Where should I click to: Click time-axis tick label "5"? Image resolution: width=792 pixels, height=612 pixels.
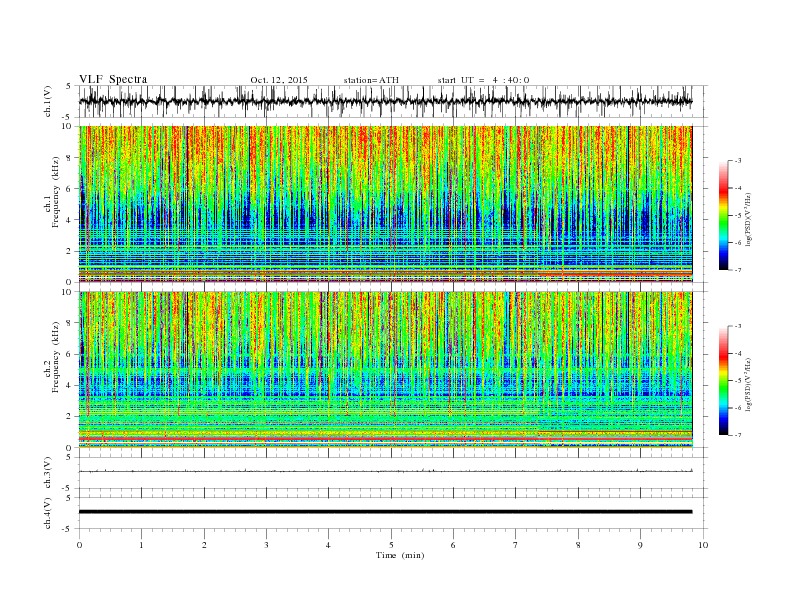click(x=391, y=545)
